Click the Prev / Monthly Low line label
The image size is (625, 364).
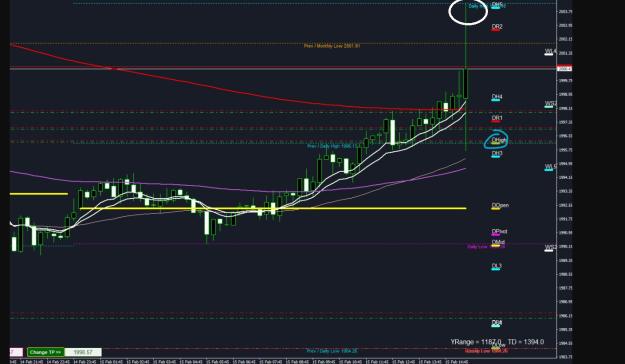tap(332, 46)
